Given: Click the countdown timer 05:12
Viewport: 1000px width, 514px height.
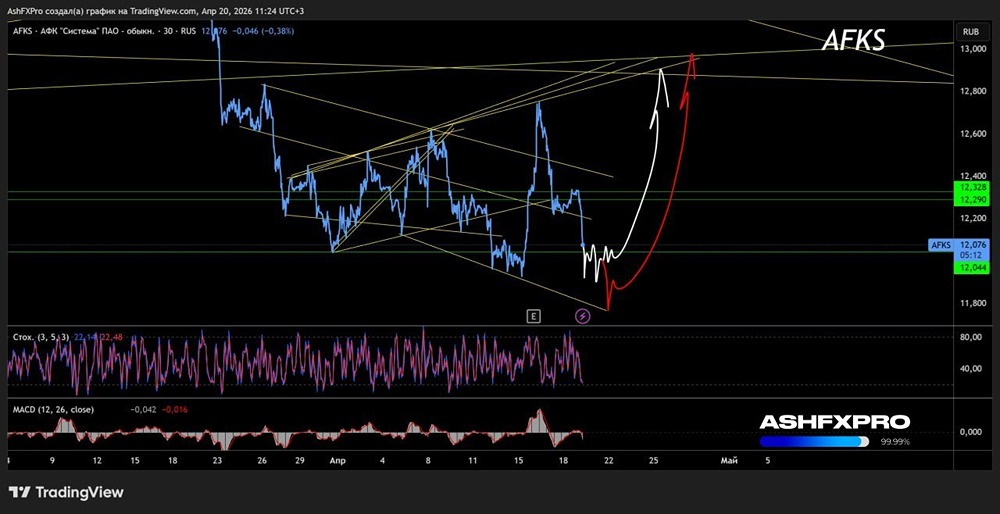Looking at the screenshot, I should pyautogui.click(x=973, y=254).
